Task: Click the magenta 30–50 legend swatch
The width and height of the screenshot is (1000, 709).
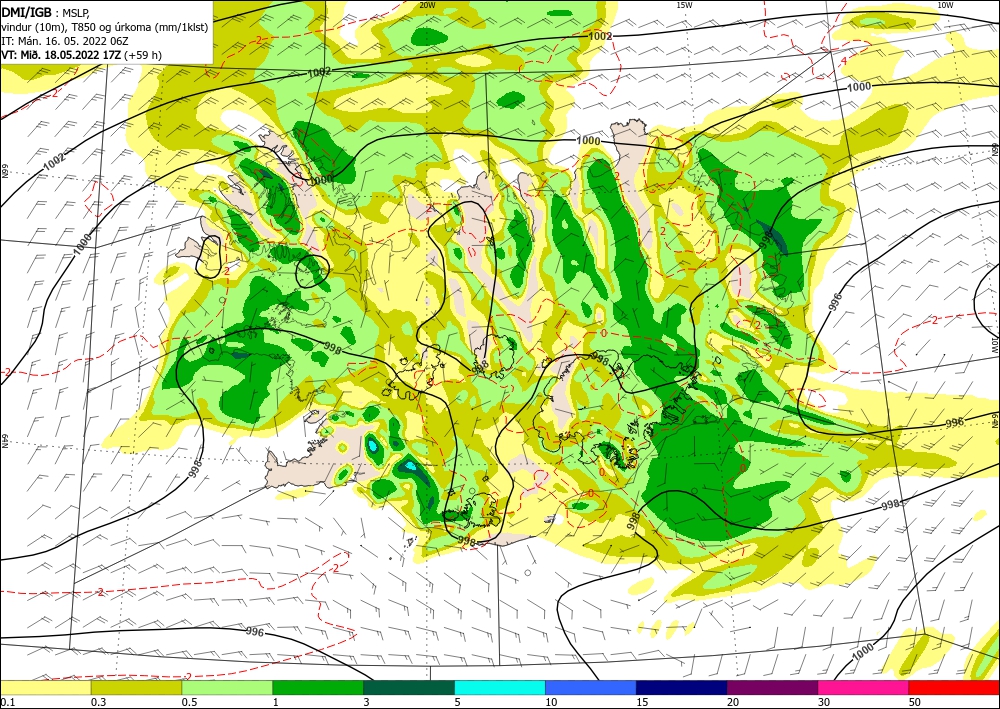Action: [x=864, y=688]
